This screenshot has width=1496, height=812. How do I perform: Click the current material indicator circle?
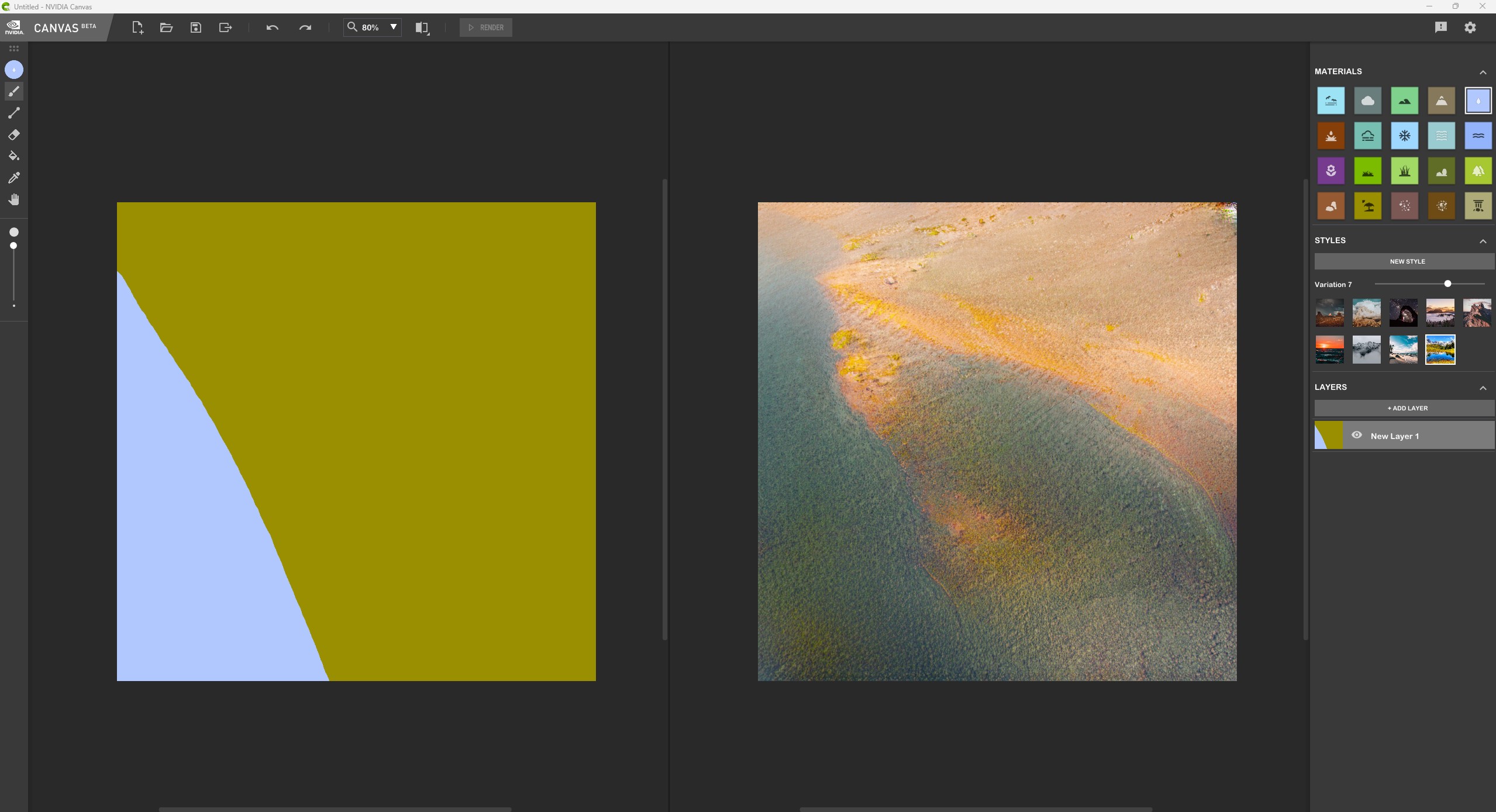(x=14, y=70)
